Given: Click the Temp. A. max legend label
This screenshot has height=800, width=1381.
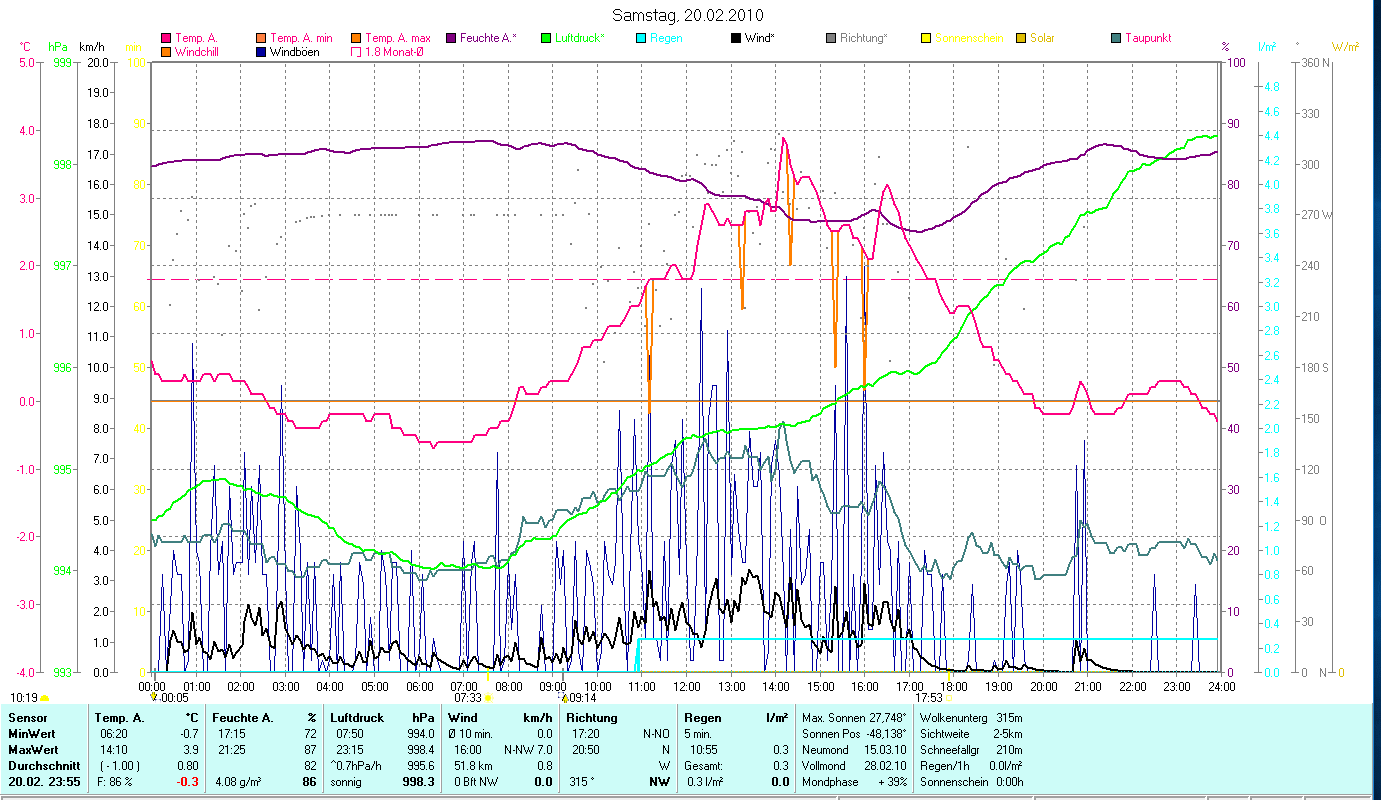Looking at the screenshot, I should click(x=398, y=39).
